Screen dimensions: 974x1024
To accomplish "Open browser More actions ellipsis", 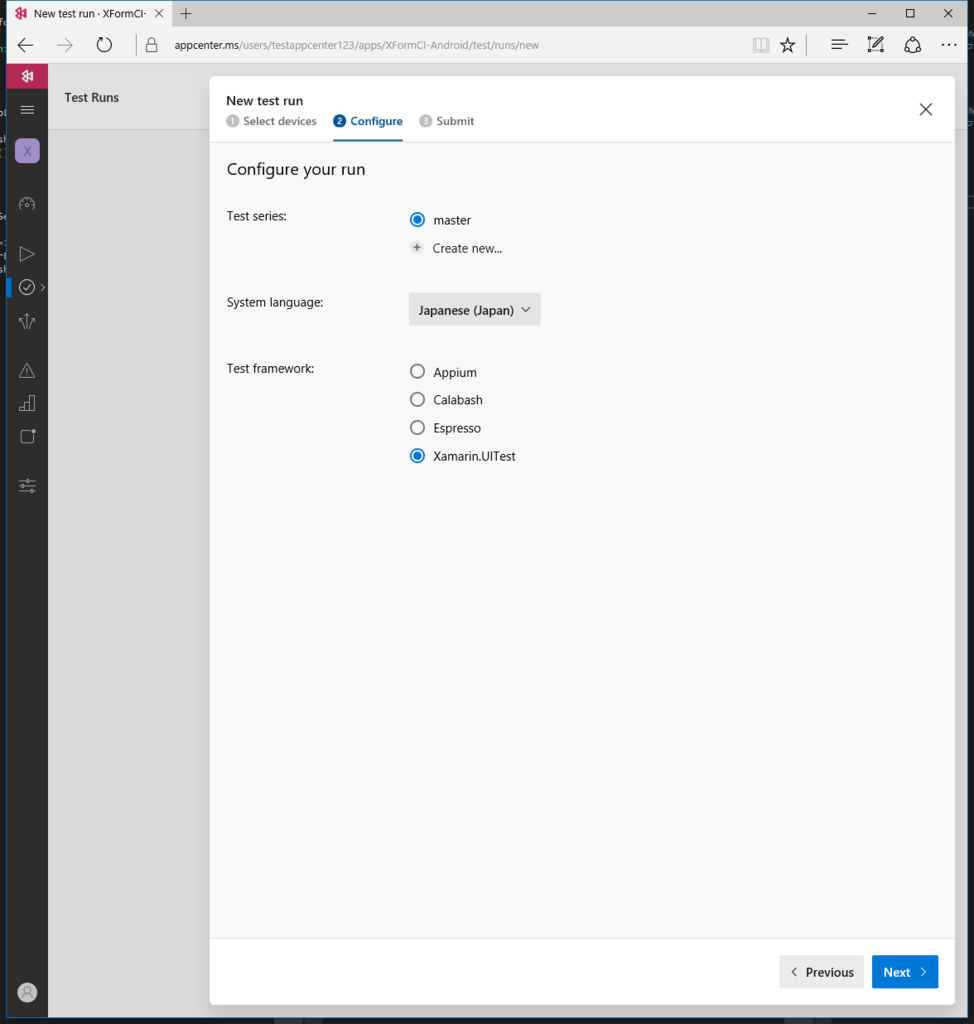I will click(x=949, y=44).
